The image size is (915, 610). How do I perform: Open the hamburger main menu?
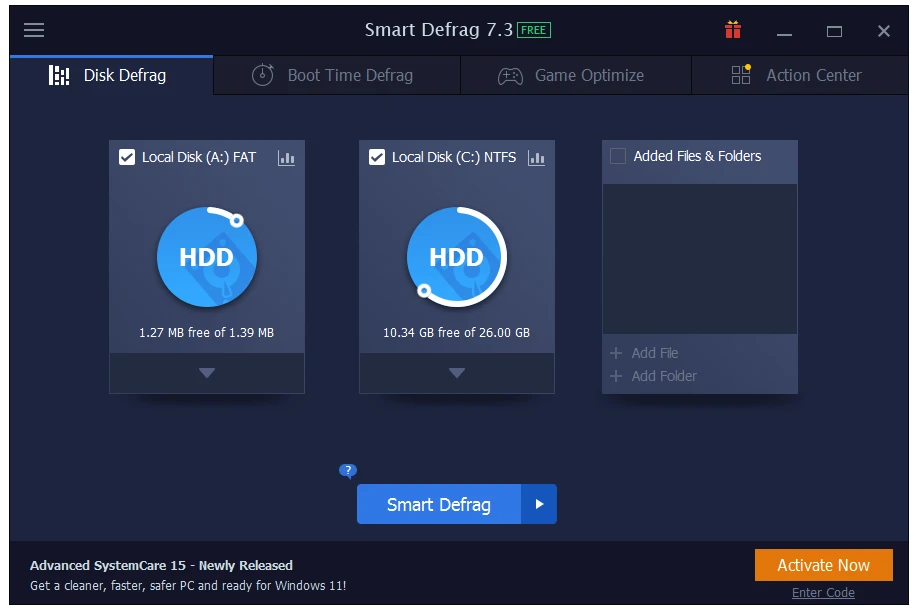(34, 30)
